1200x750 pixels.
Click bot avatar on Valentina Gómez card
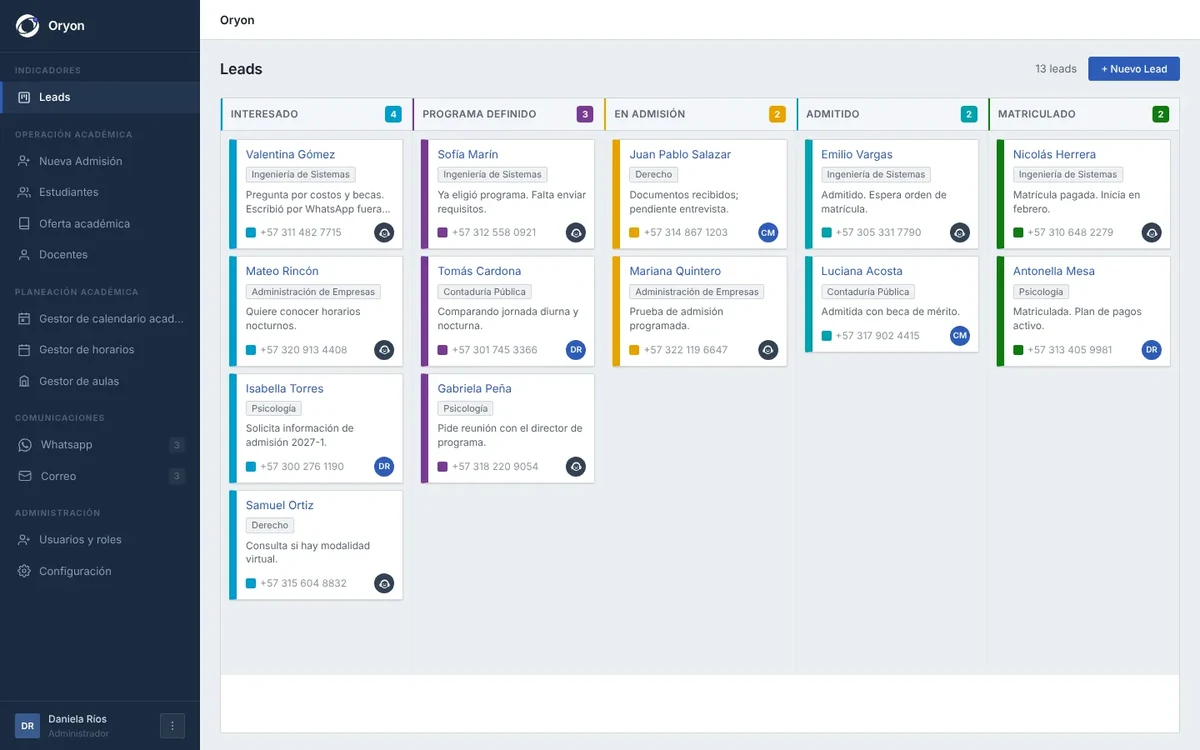[384, 233]
